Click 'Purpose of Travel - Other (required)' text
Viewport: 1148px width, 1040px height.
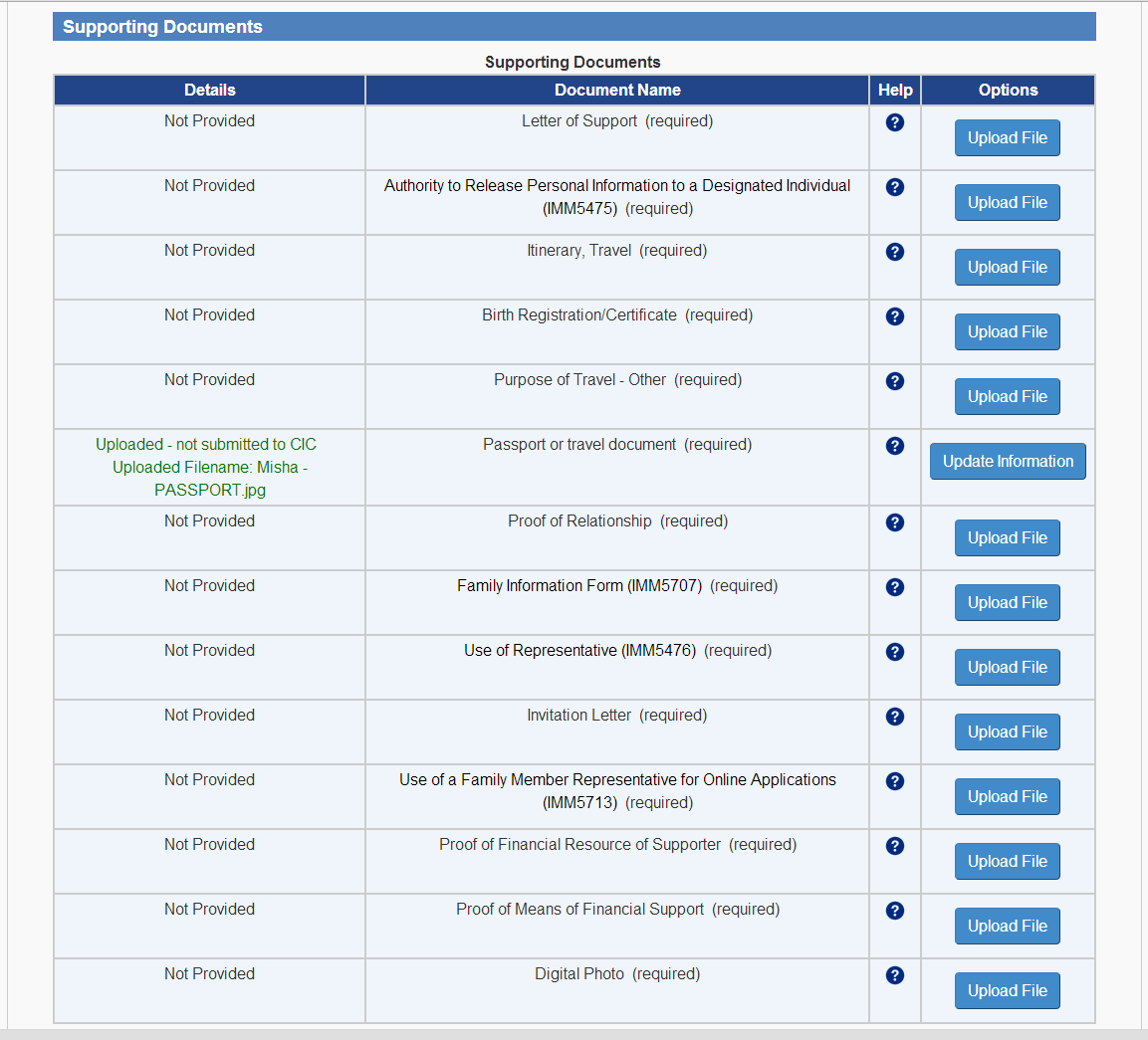617,379
